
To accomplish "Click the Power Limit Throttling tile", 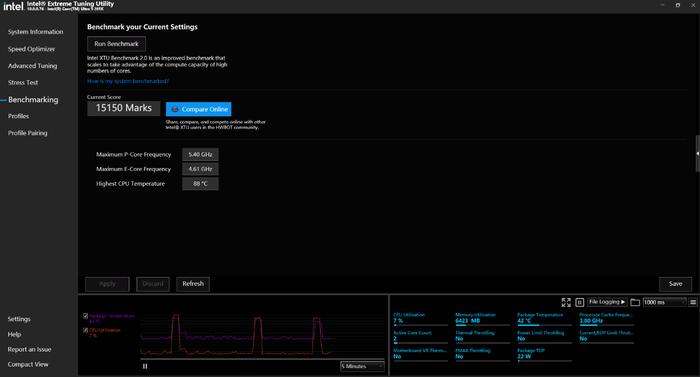I will 544,336.
